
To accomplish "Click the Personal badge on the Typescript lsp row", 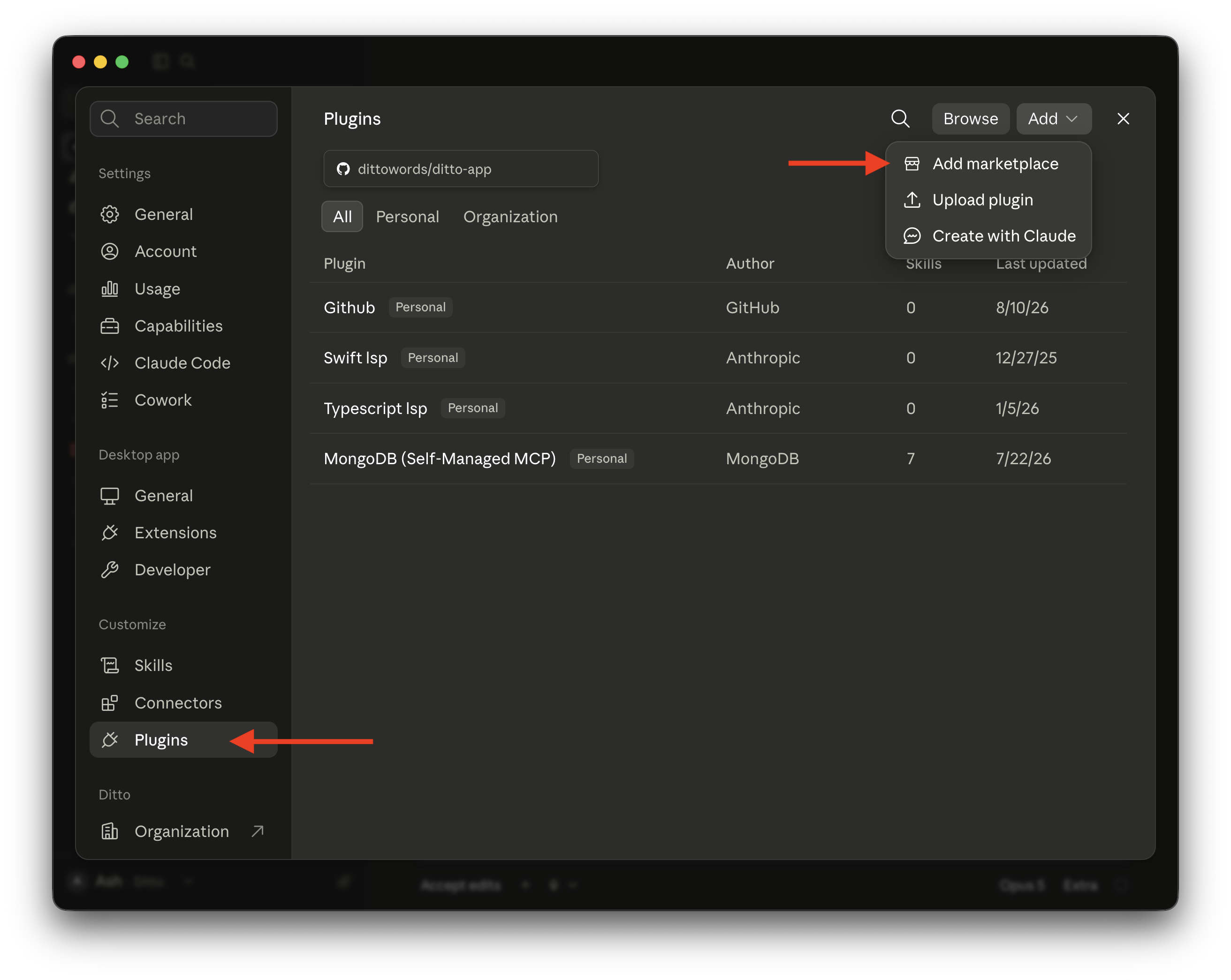I will point(473,408).
